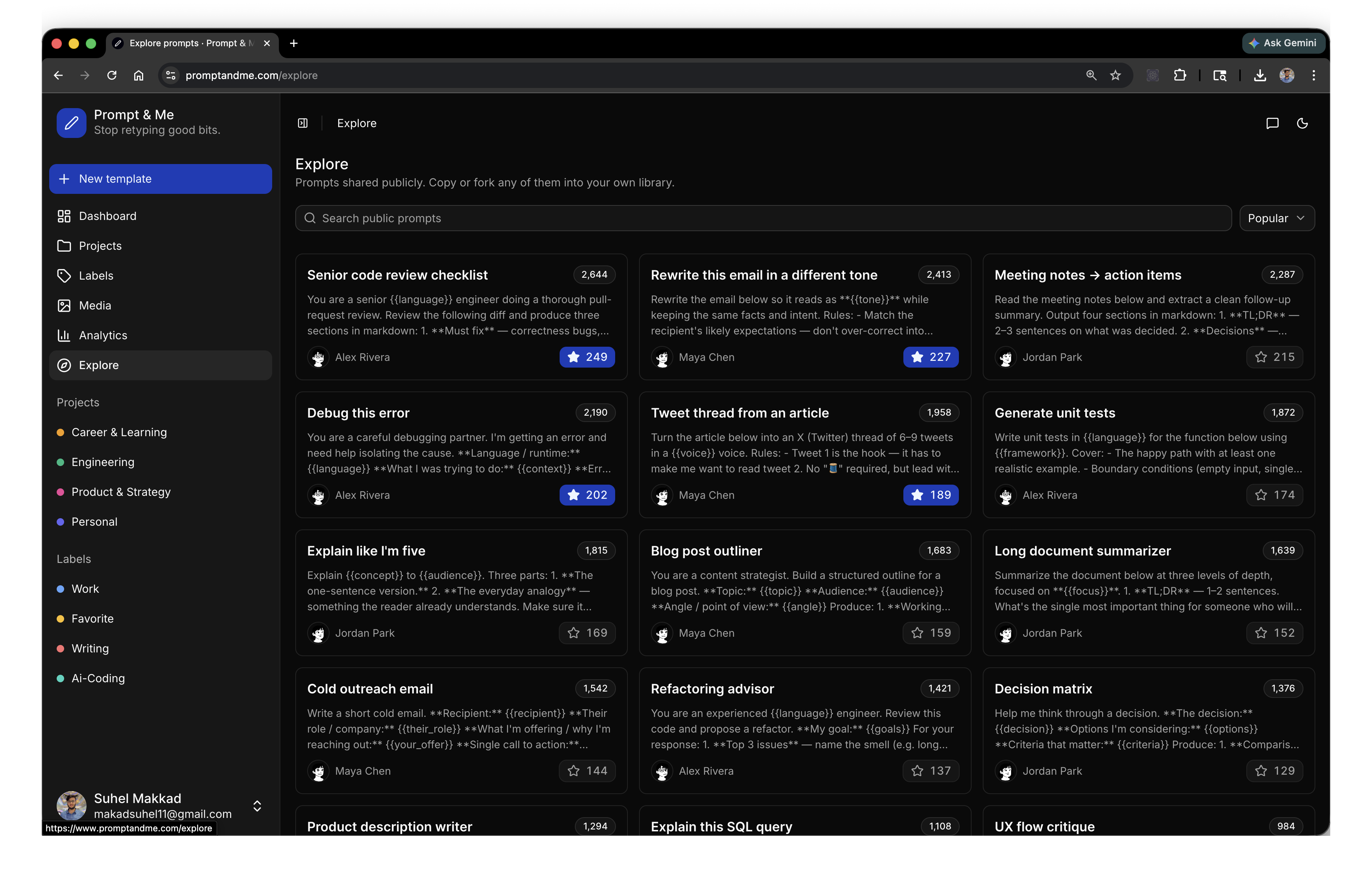Open Media from the sidebar

pos(95,305)
